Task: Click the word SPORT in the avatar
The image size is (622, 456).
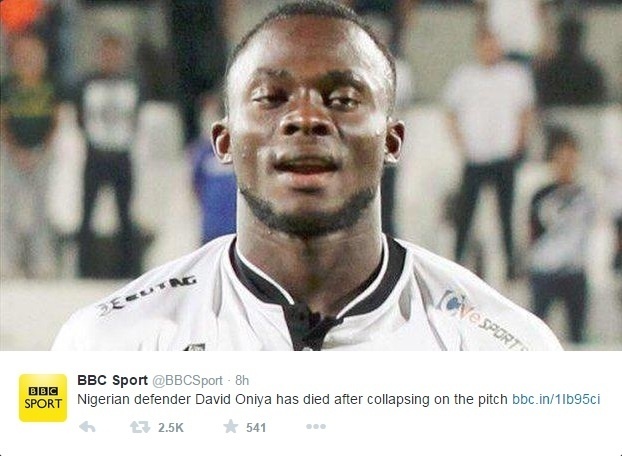Action: [43, 404]
